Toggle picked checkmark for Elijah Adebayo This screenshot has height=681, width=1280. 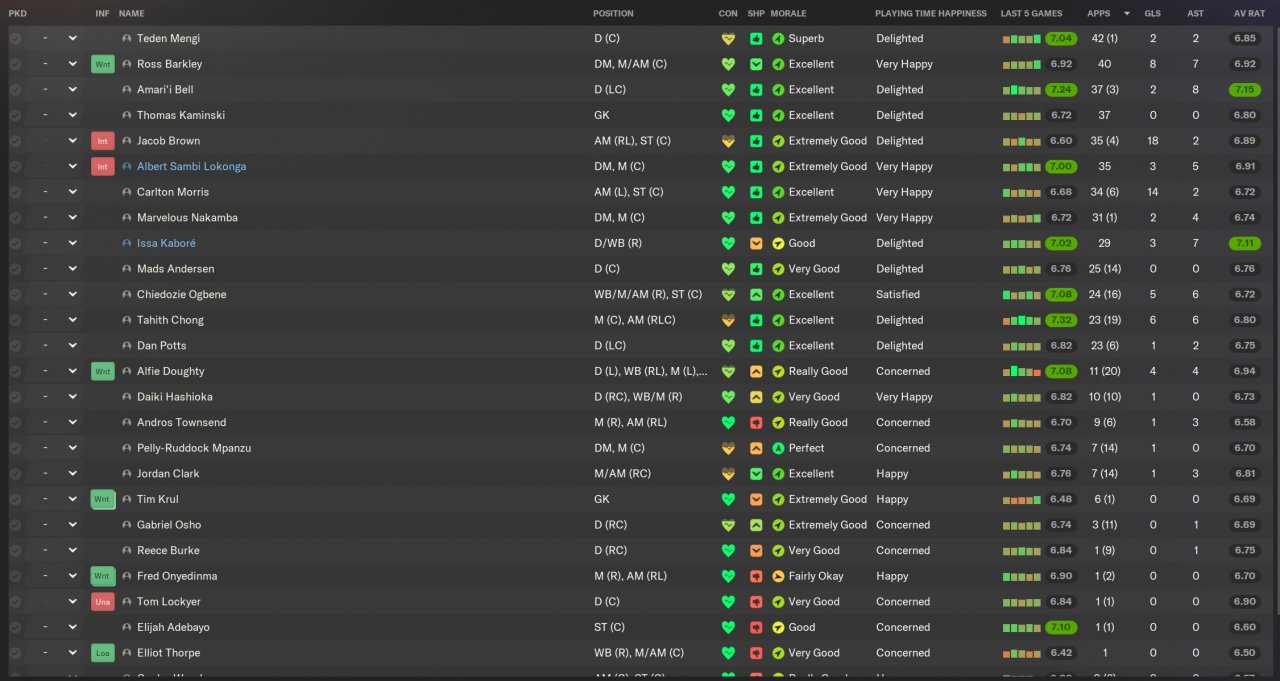point(15,627)
